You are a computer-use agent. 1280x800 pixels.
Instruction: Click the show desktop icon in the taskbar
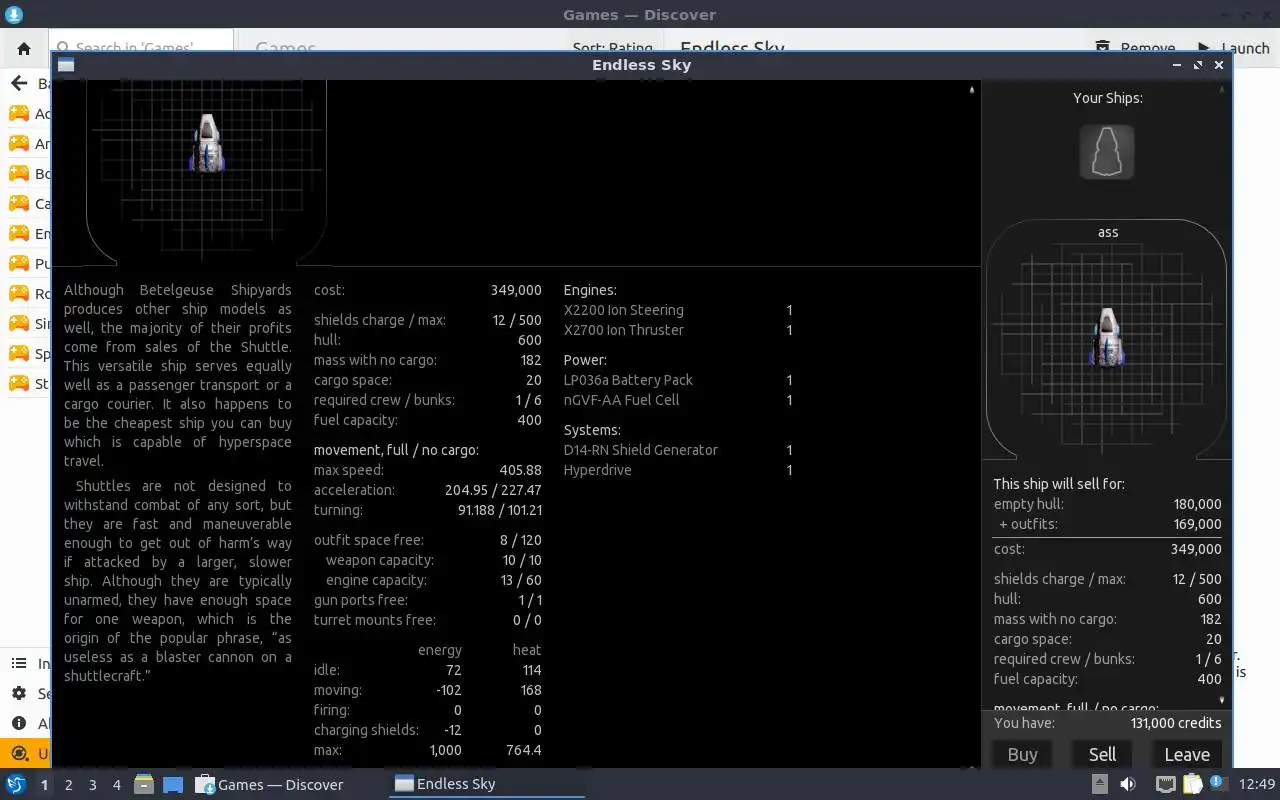tap(173, 784)
